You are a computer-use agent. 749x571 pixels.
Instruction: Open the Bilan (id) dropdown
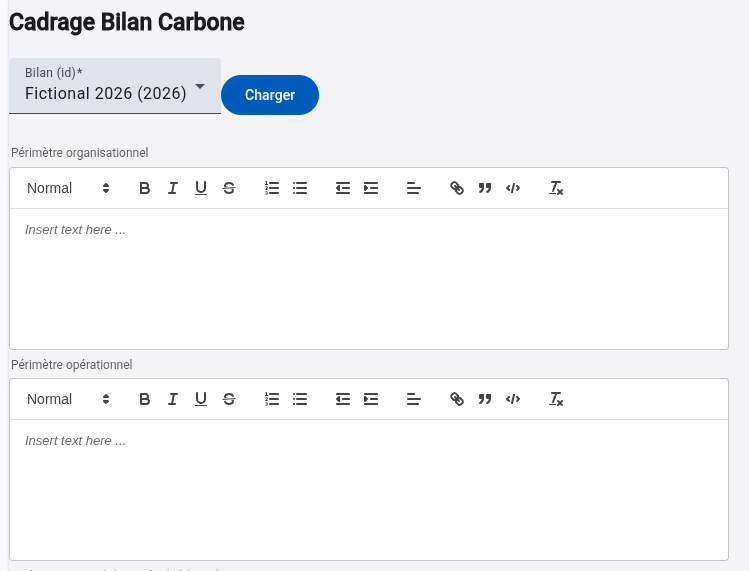pyautogui.click(x=114, y=87)
